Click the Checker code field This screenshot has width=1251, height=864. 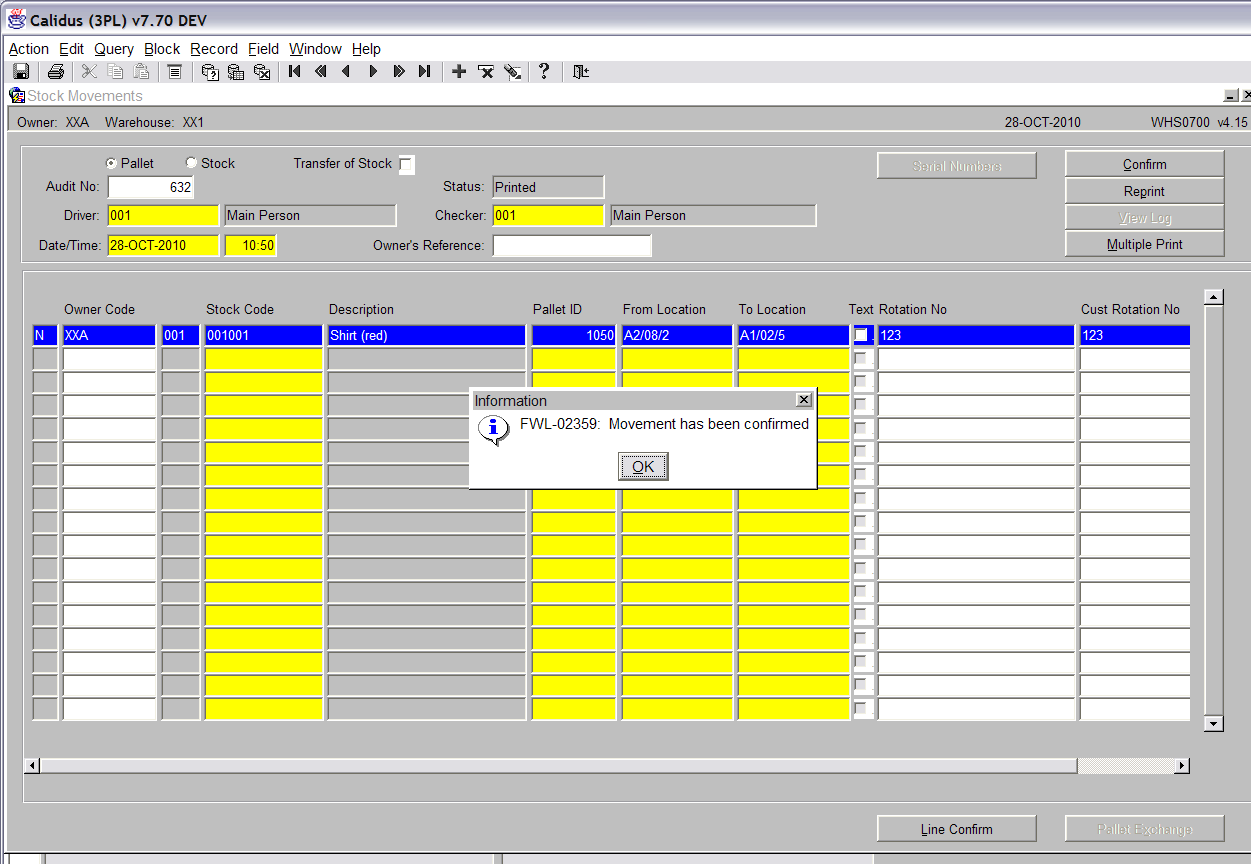point(549,215)
